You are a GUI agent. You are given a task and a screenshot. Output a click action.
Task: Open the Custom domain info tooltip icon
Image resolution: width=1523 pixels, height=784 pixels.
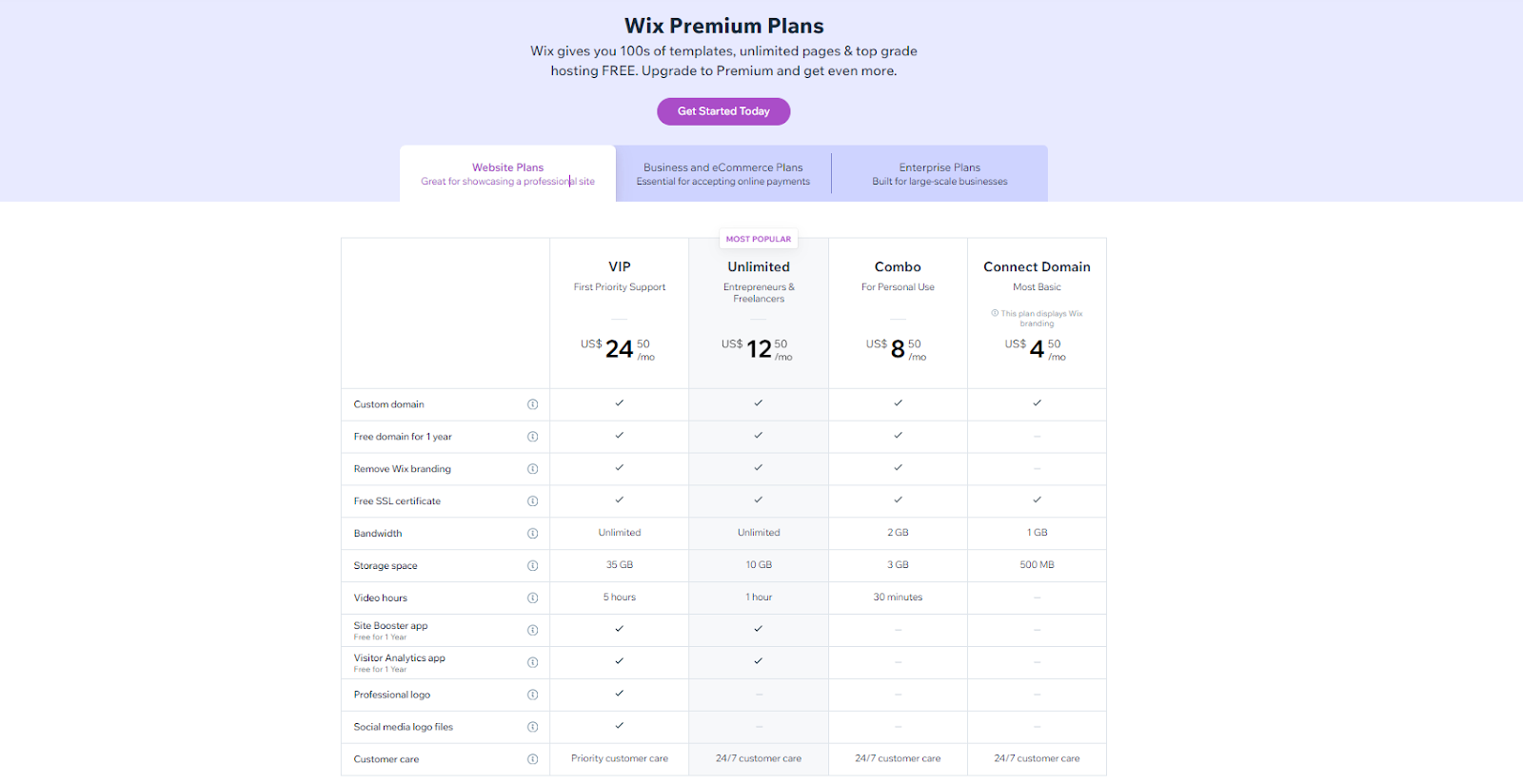(531, 403)
